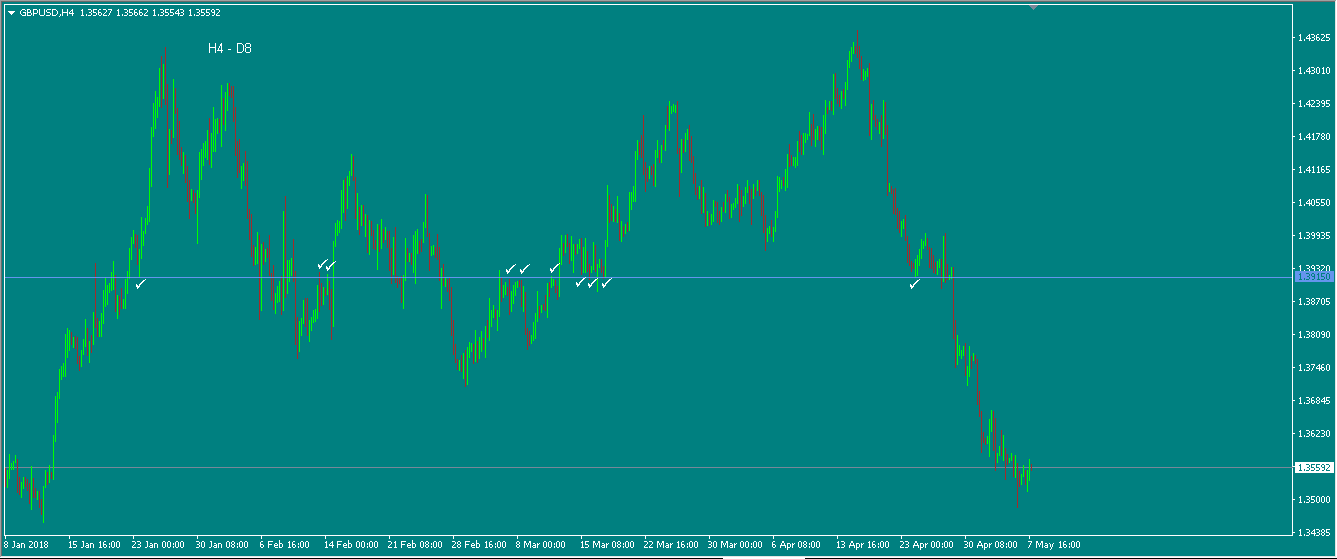Click the '30 Mar 00:00' time axis label
This screenshot has width=1337, height=559.
coord(735,546)
